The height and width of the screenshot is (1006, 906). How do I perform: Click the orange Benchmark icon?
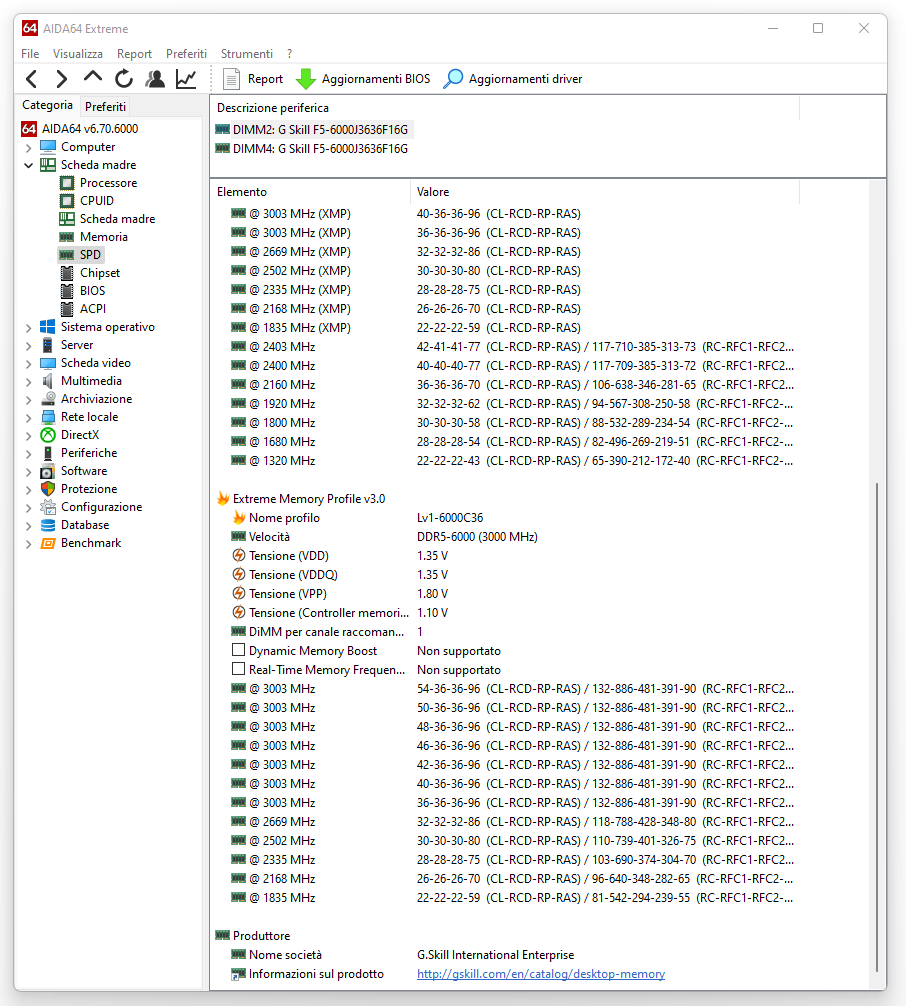pyautogui.click(x=47, y=543)
